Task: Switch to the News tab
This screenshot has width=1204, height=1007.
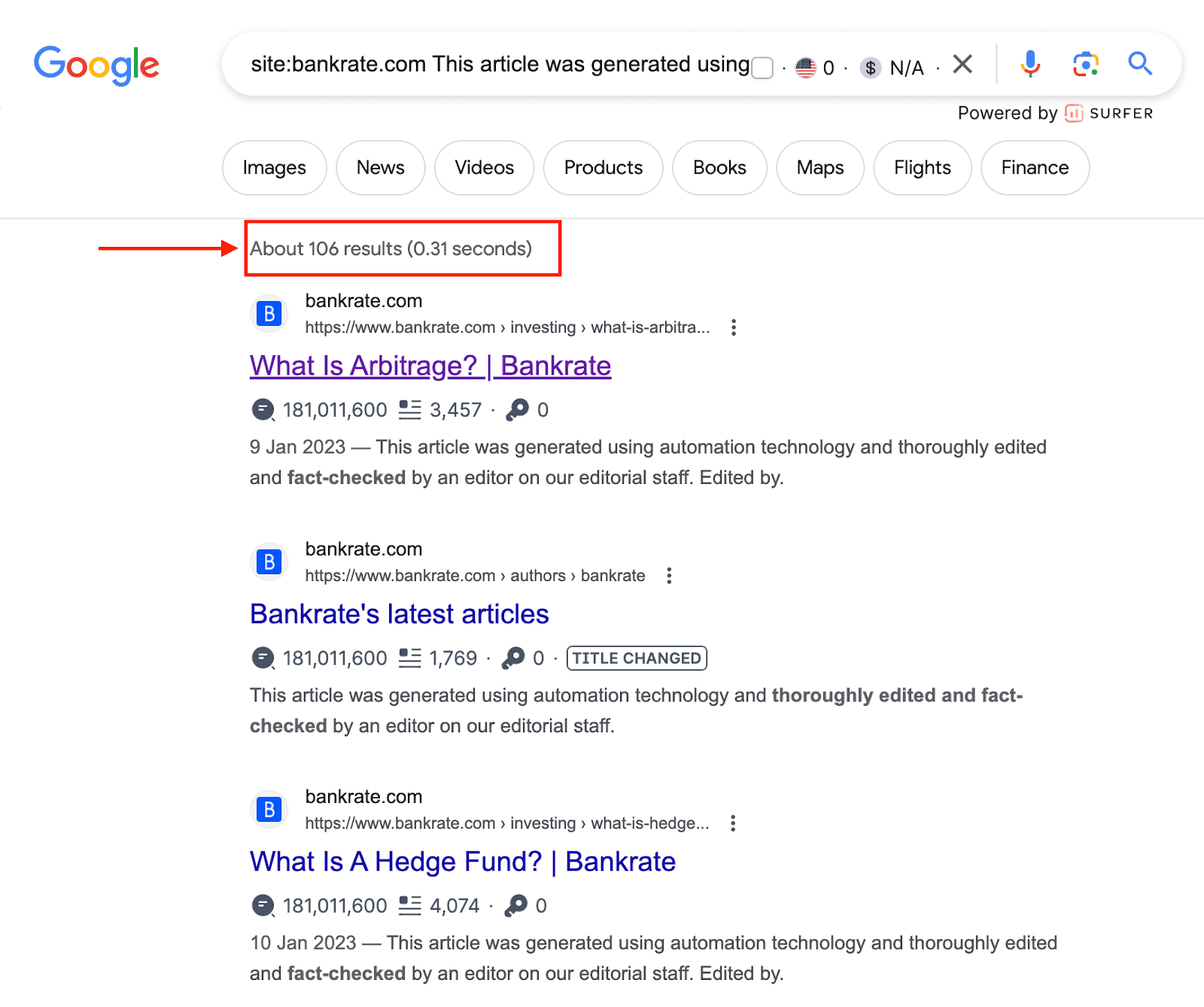Action: (380, 168)
